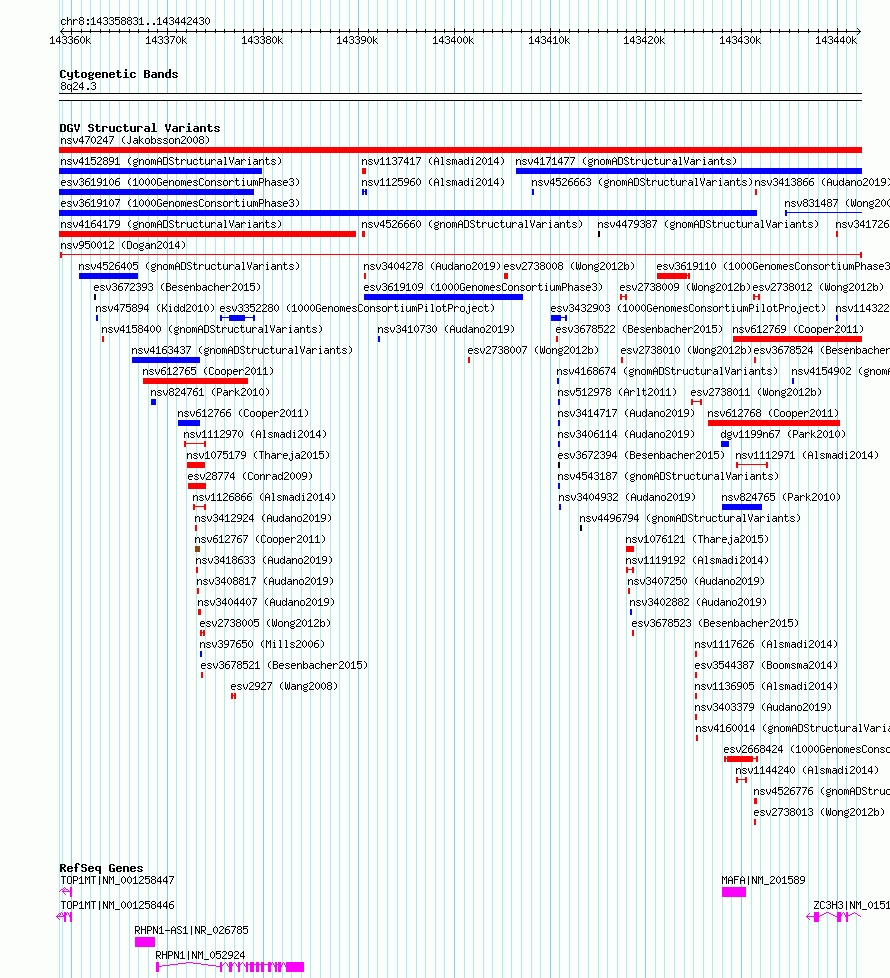Screen dimensions: 890x978
Task: Select nsv3408817 (Audano2019) variant
Action: click(265, 581)
